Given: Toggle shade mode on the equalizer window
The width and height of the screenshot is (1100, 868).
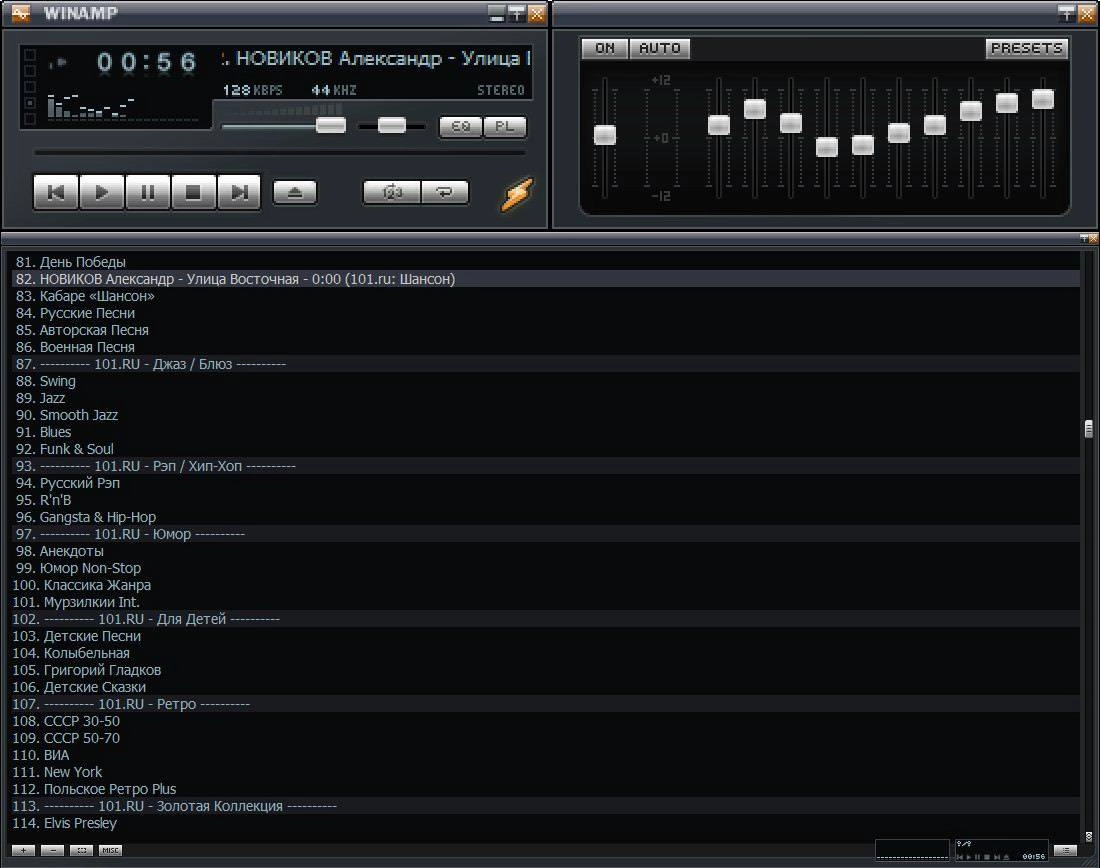Looking at the screenshot, I should click(1066, 13).
